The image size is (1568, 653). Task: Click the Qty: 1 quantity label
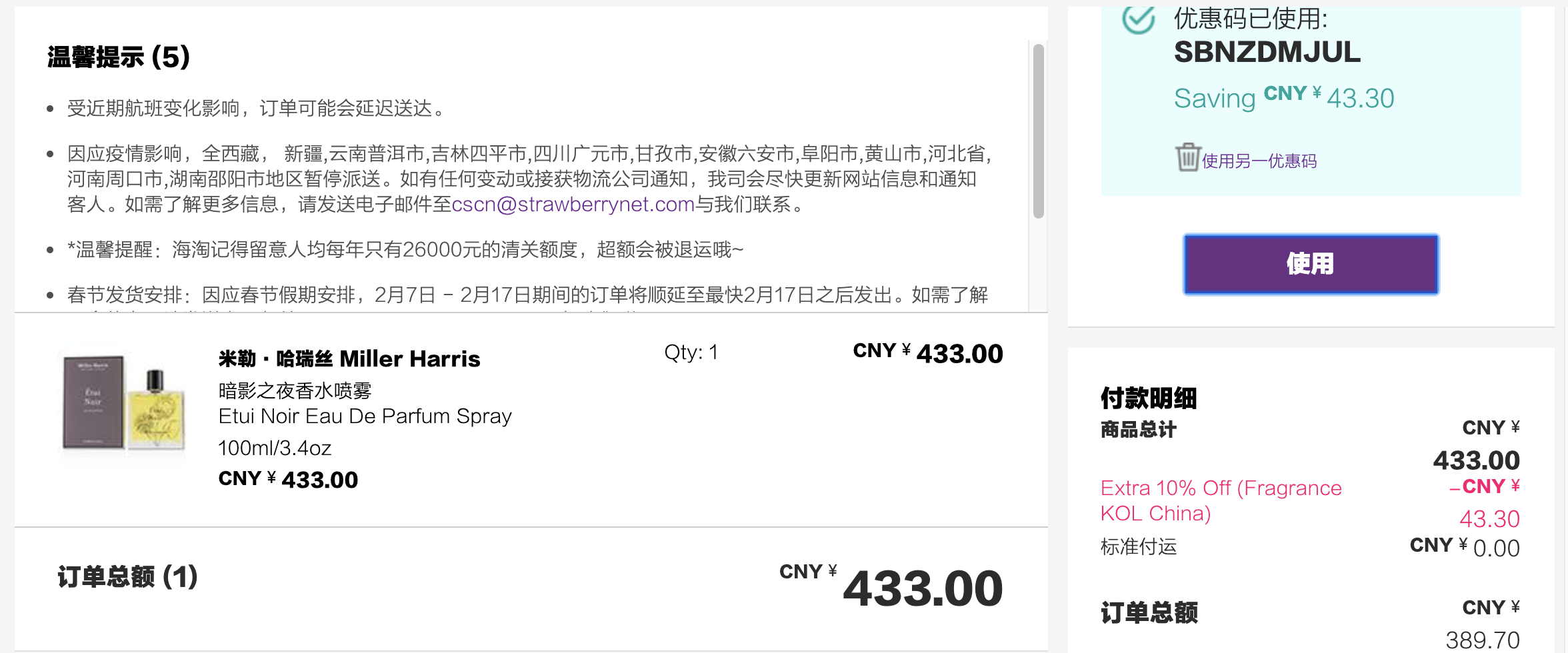(691, 352)
